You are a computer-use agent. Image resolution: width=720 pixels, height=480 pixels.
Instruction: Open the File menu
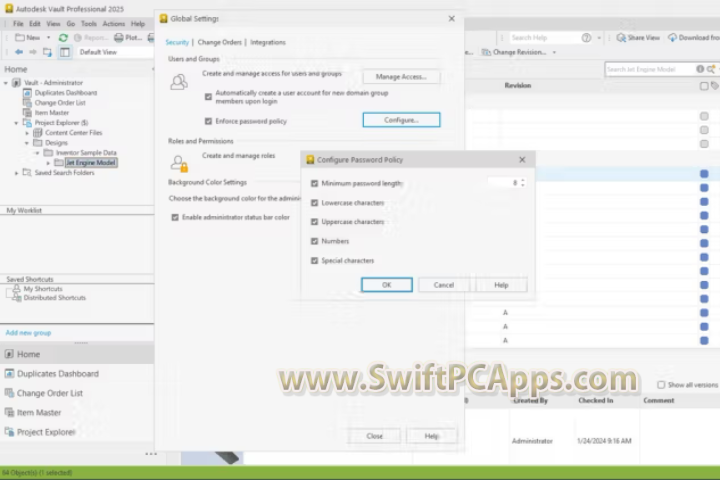(18, 23)
